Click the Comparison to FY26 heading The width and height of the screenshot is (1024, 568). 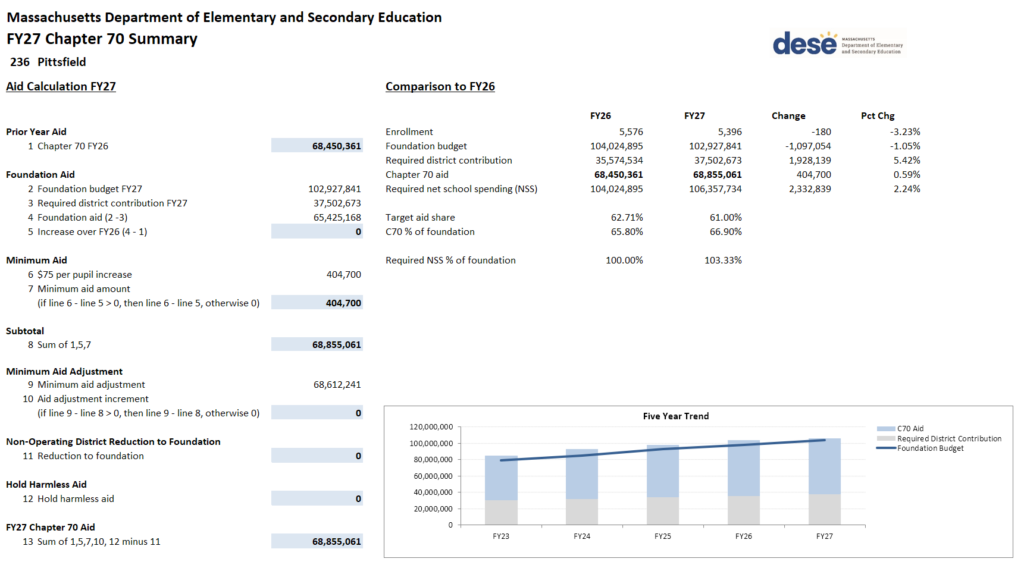[x=440, y=87]
